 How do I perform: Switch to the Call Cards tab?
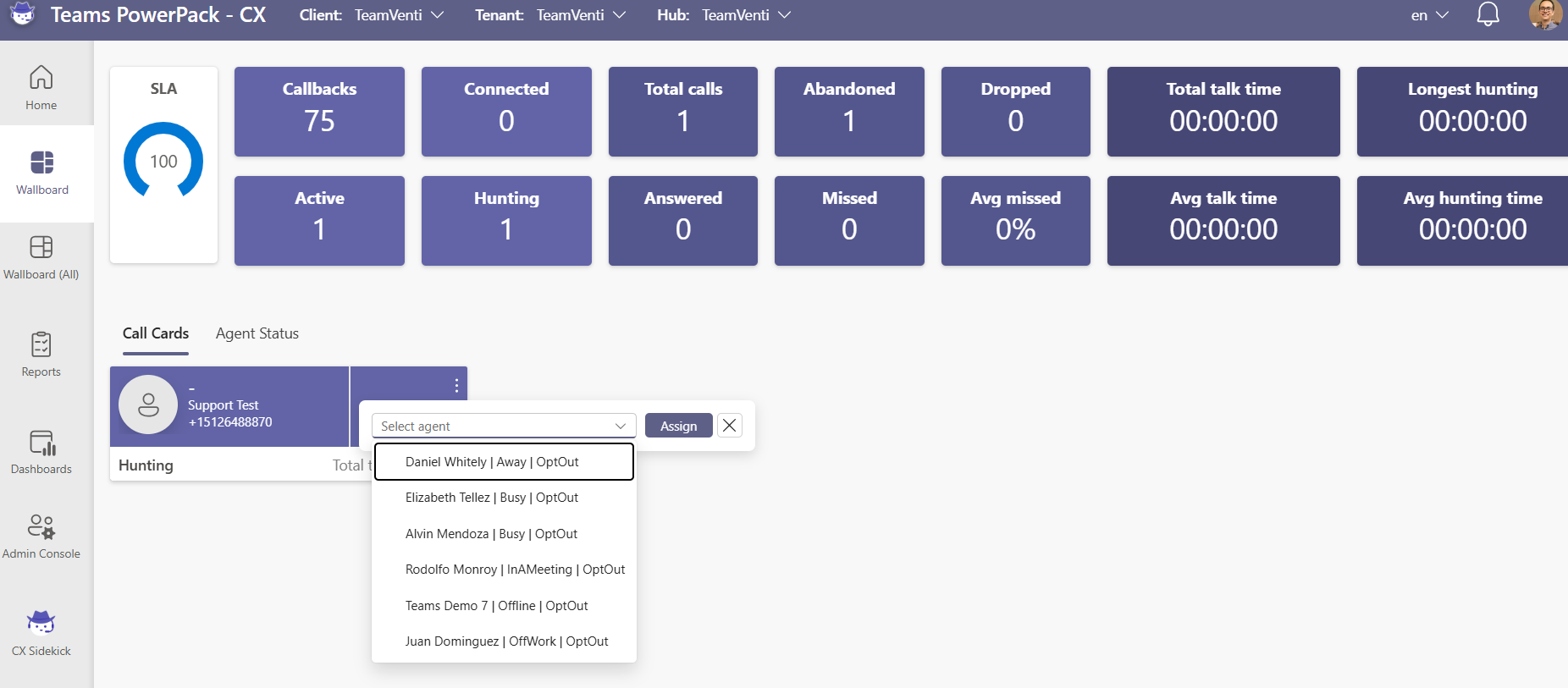click(156, 333)
